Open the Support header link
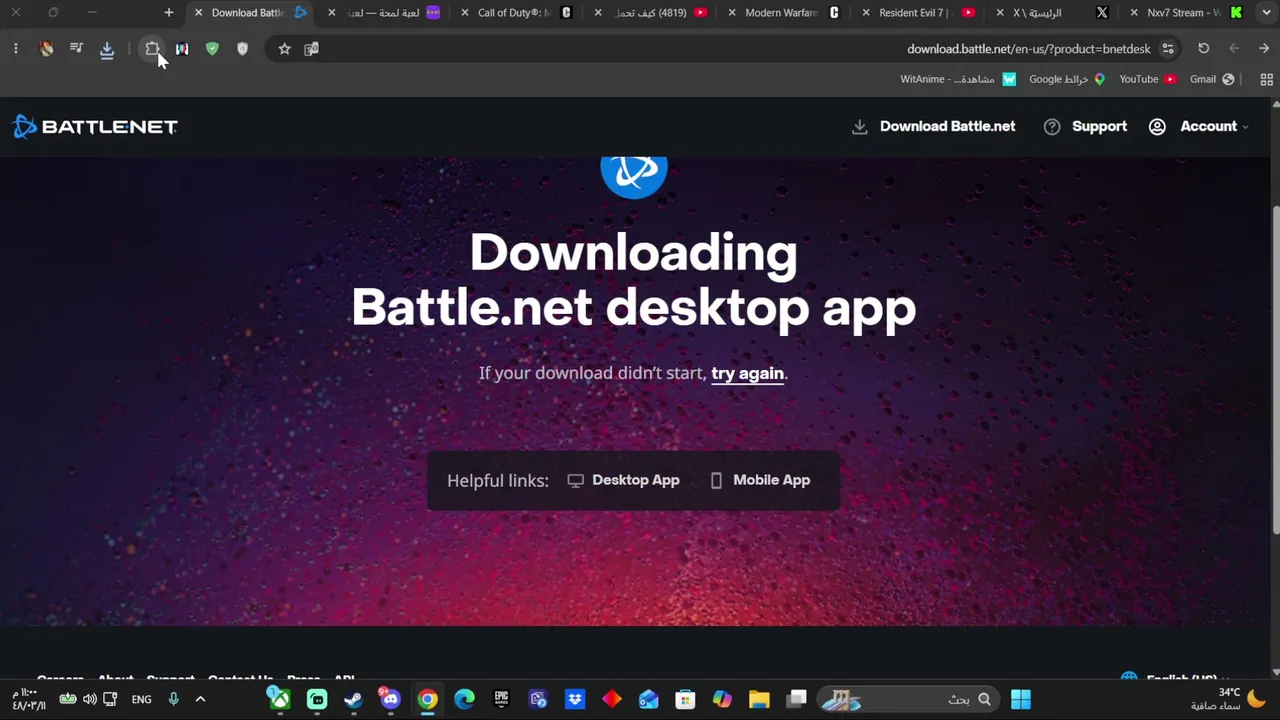This screenshot has width=1280, height=720. pyautogui.click(x=1085, y=126)
